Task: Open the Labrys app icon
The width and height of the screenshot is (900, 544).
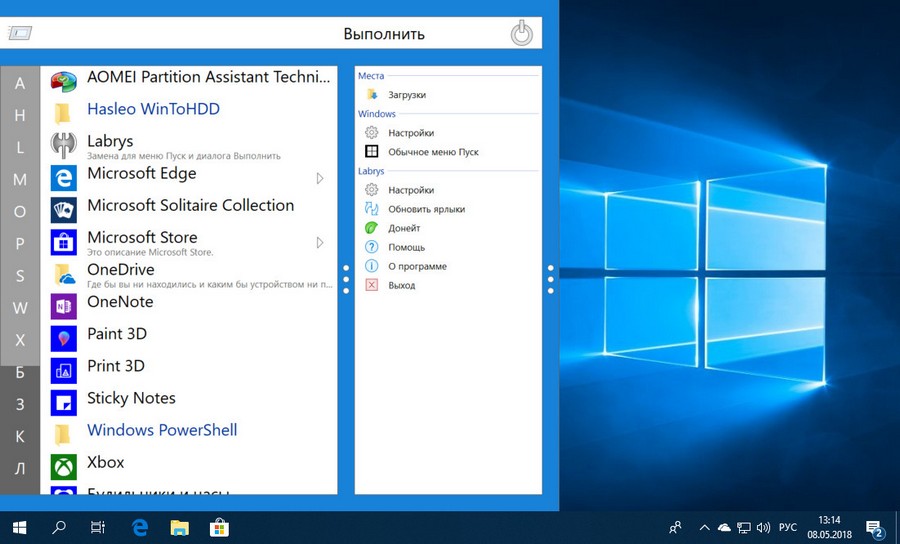Action: [x=63, y=146]
